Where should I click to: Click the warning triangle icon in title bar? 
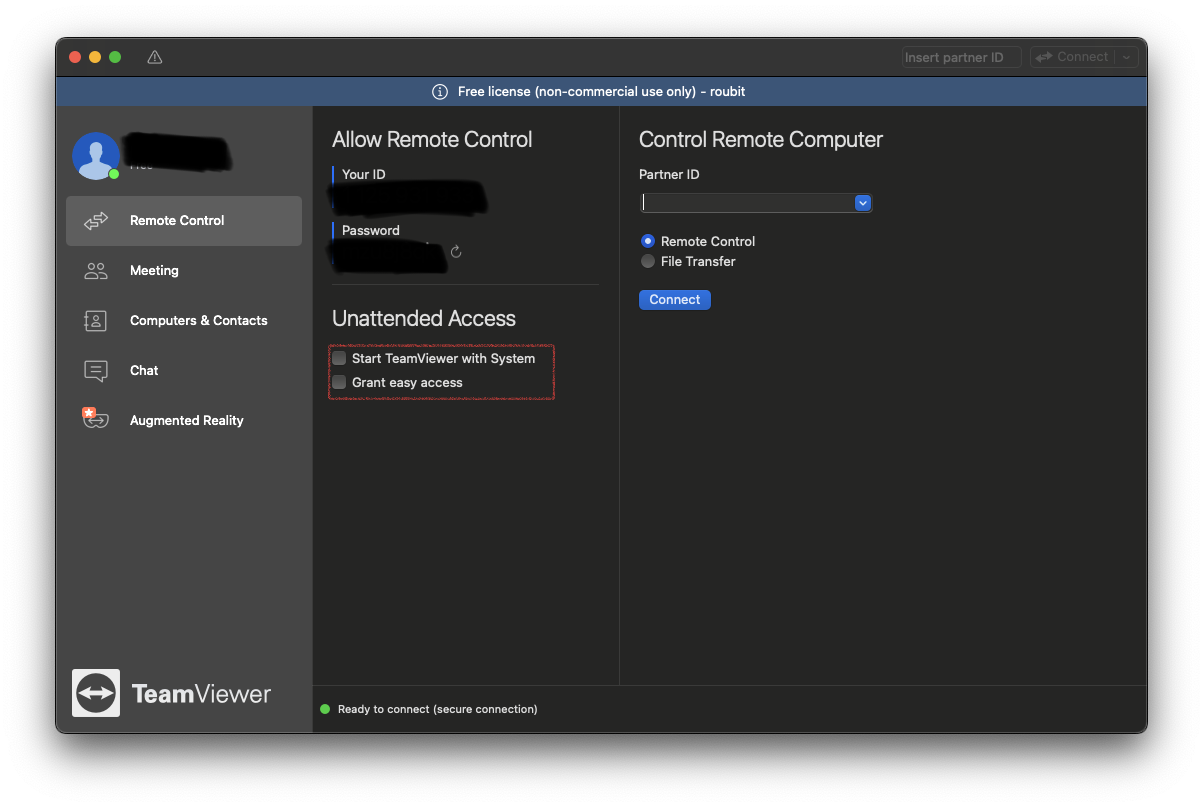(x=154, y=57)
